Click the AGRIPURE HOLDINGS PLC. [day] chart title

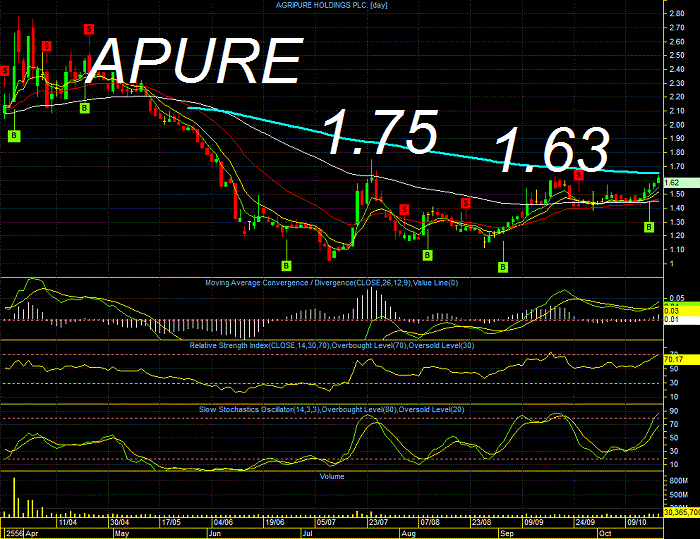pyautogui.click(x=331, y=5)
